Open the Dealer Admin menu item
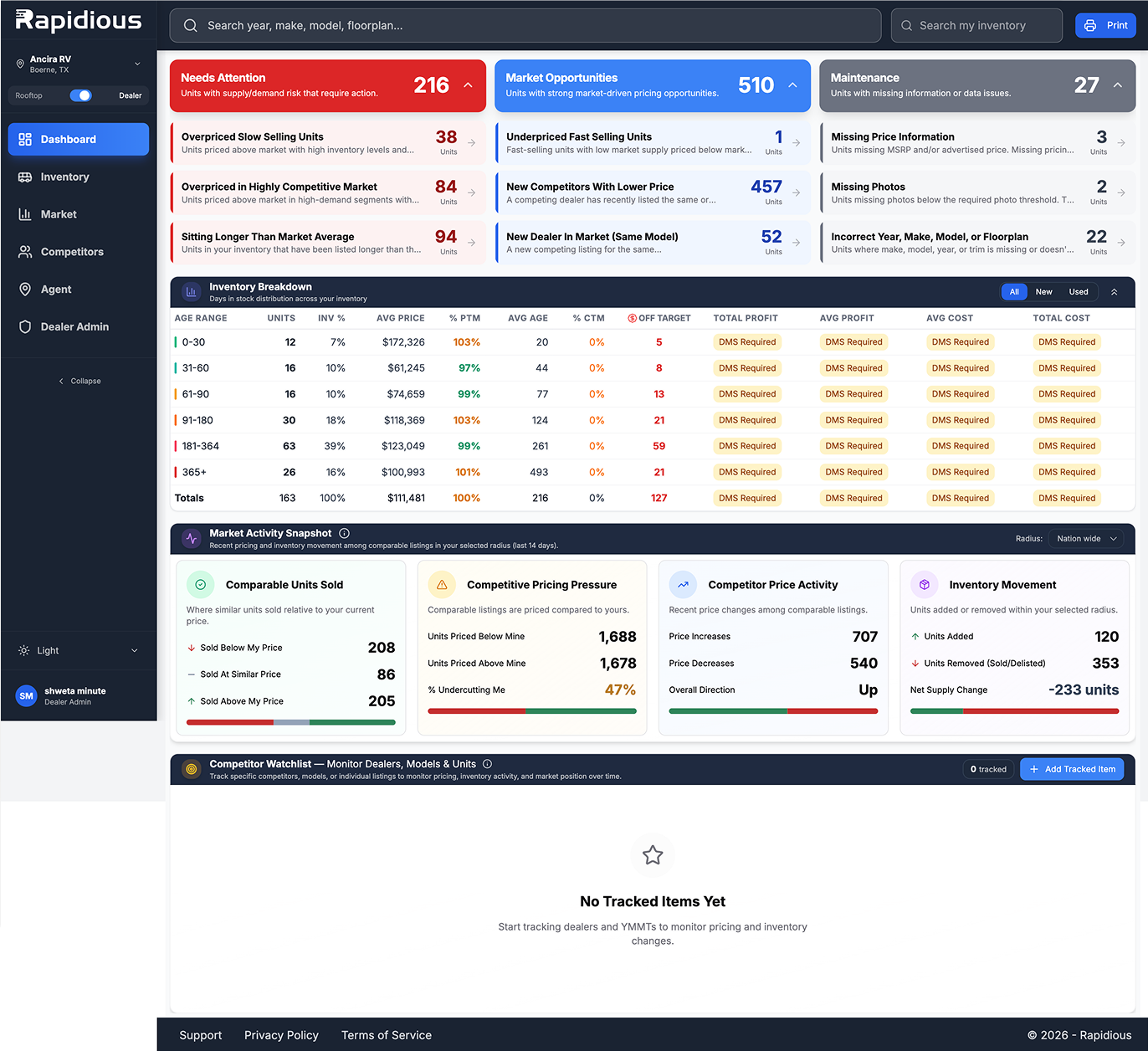The height and width of the screenshot is (1051, 1148). (x=79, y=327)
